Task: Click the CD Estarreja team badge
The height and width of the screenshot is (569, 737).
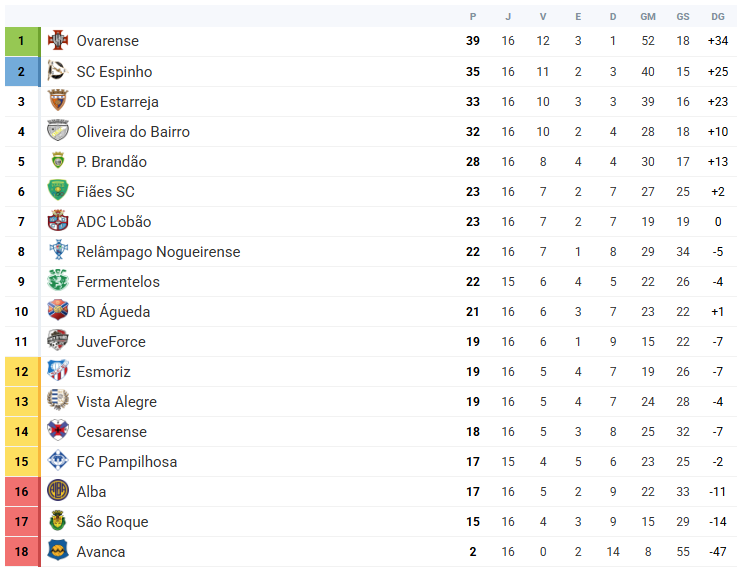Action: [x=58, y=101]
